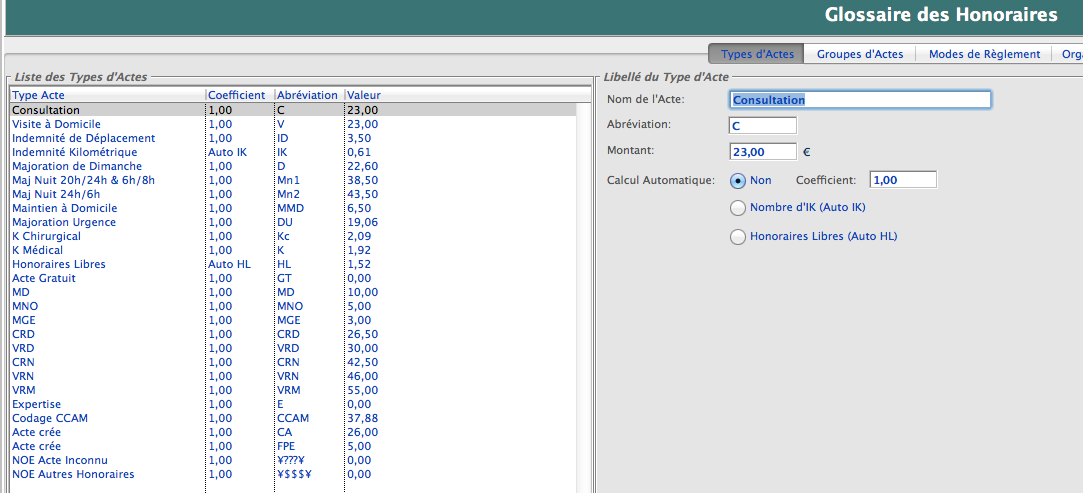Select the Acte Gratuit row

point(294,278)
